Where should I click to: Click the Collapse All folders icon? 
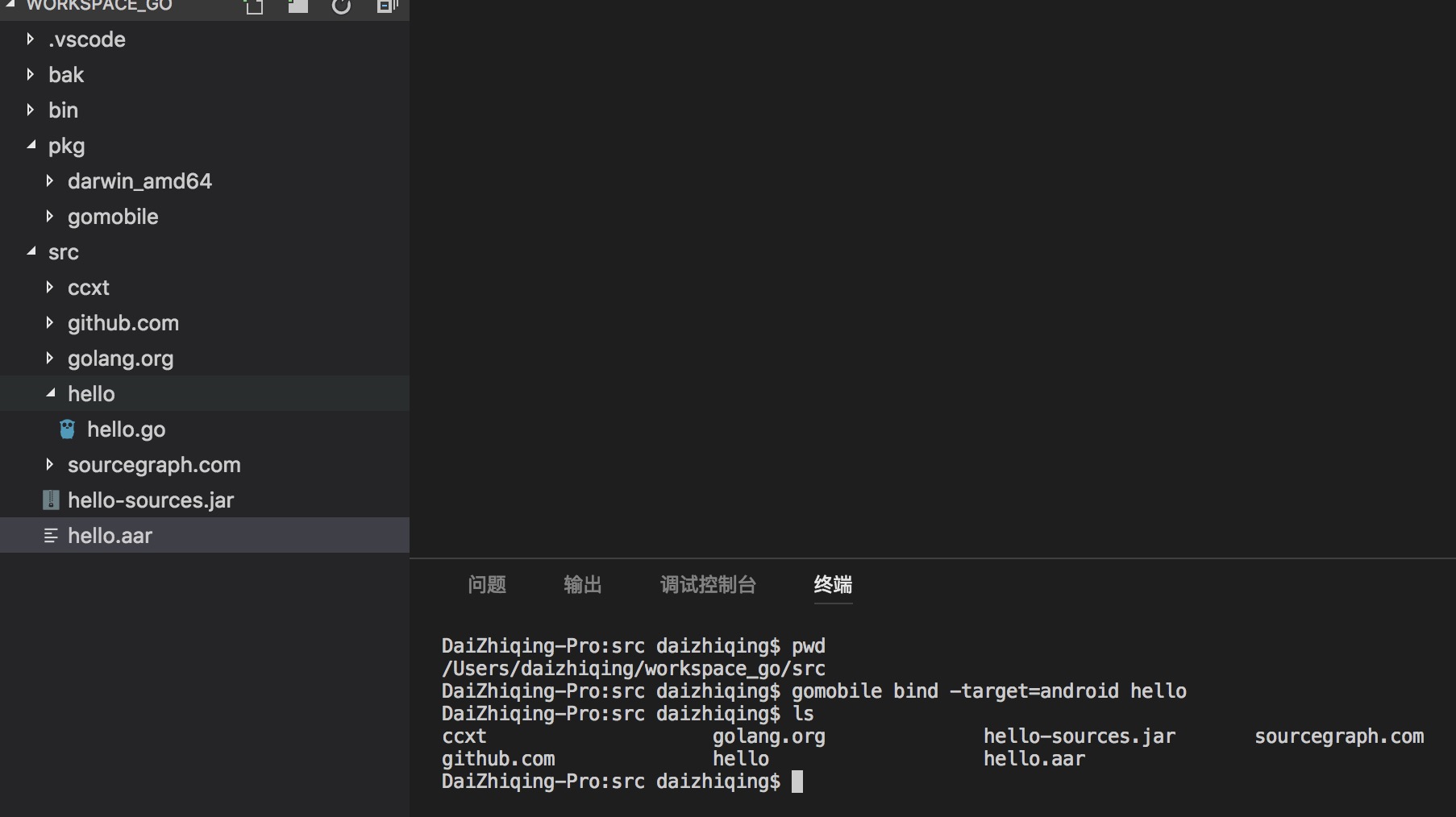click(387, 6)
